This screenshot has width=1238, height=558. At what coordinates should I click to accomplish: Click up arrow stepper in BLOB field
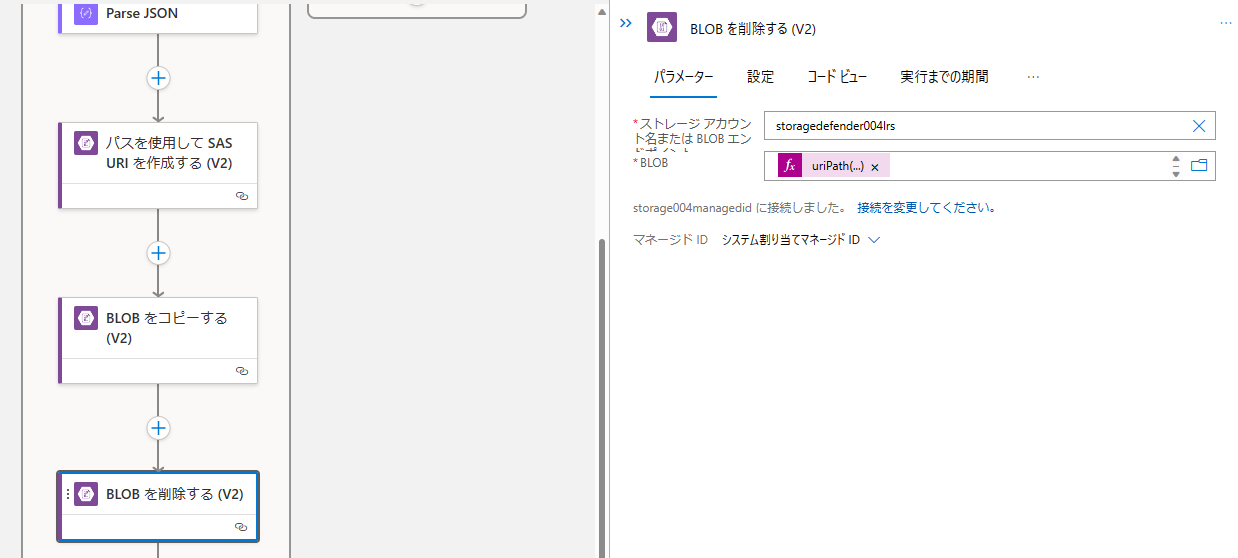coord(1176,160)
